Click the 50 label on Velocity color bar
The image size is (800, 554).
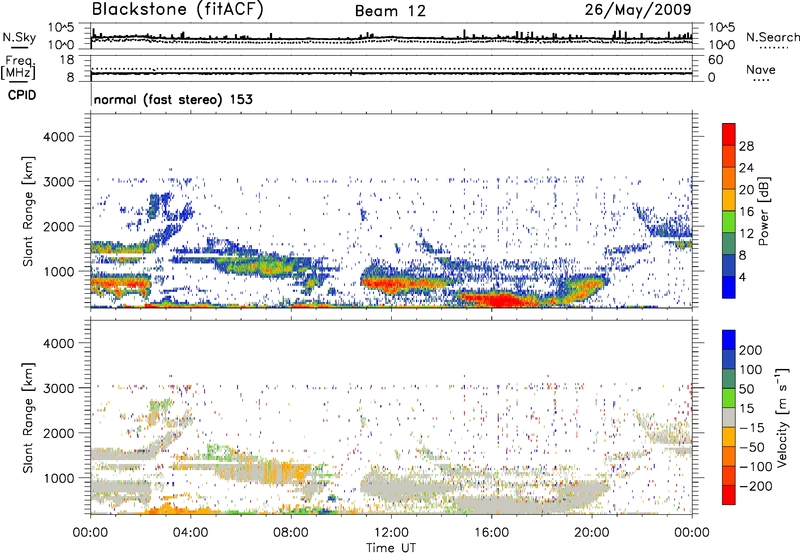coord(746,389)
